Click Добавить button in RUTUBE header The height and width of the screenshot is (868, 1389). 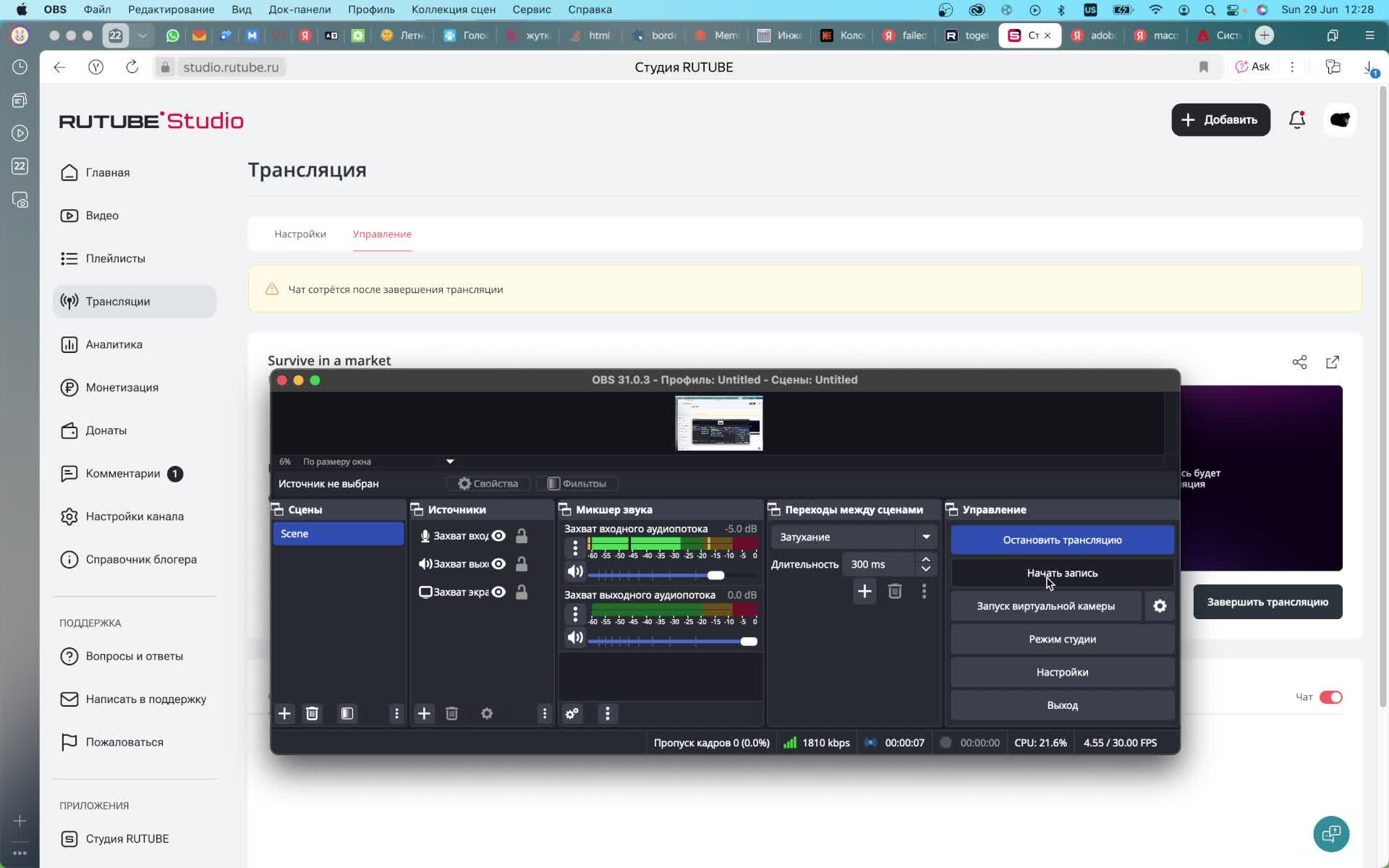pos(1220,119)
